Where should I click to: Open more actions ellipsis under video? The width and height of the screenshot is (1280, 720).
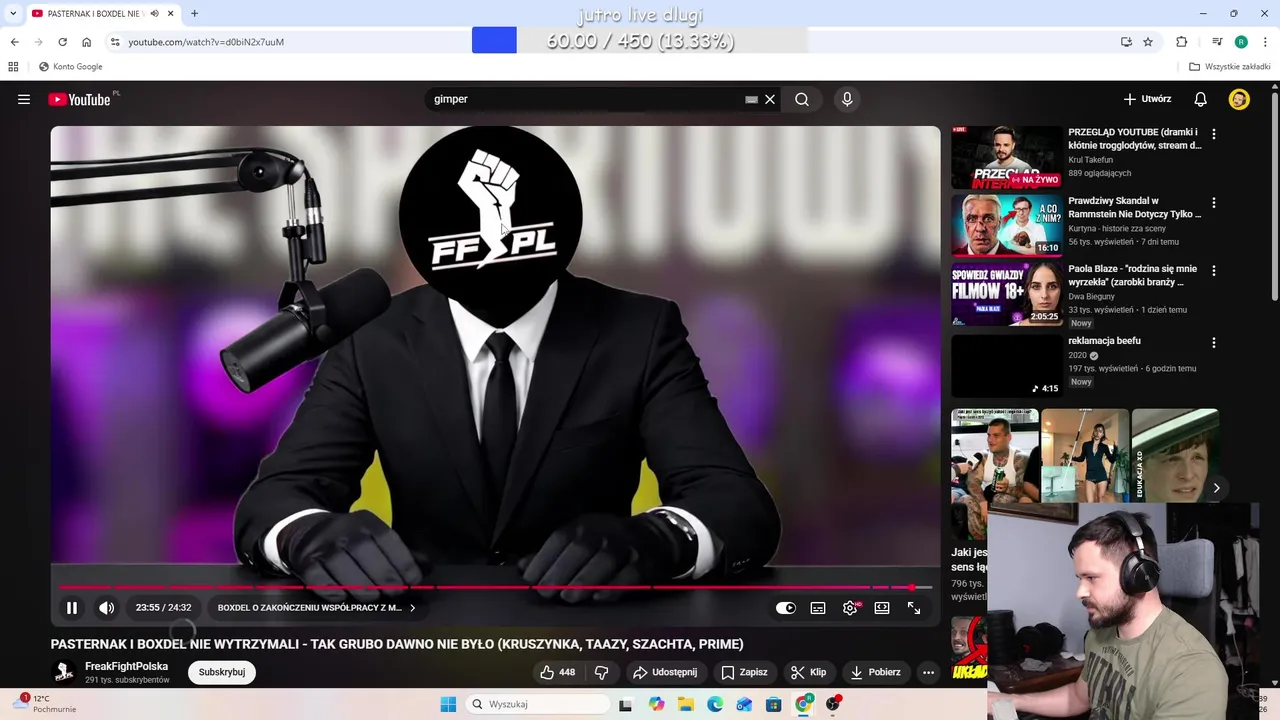coord(929,672)
